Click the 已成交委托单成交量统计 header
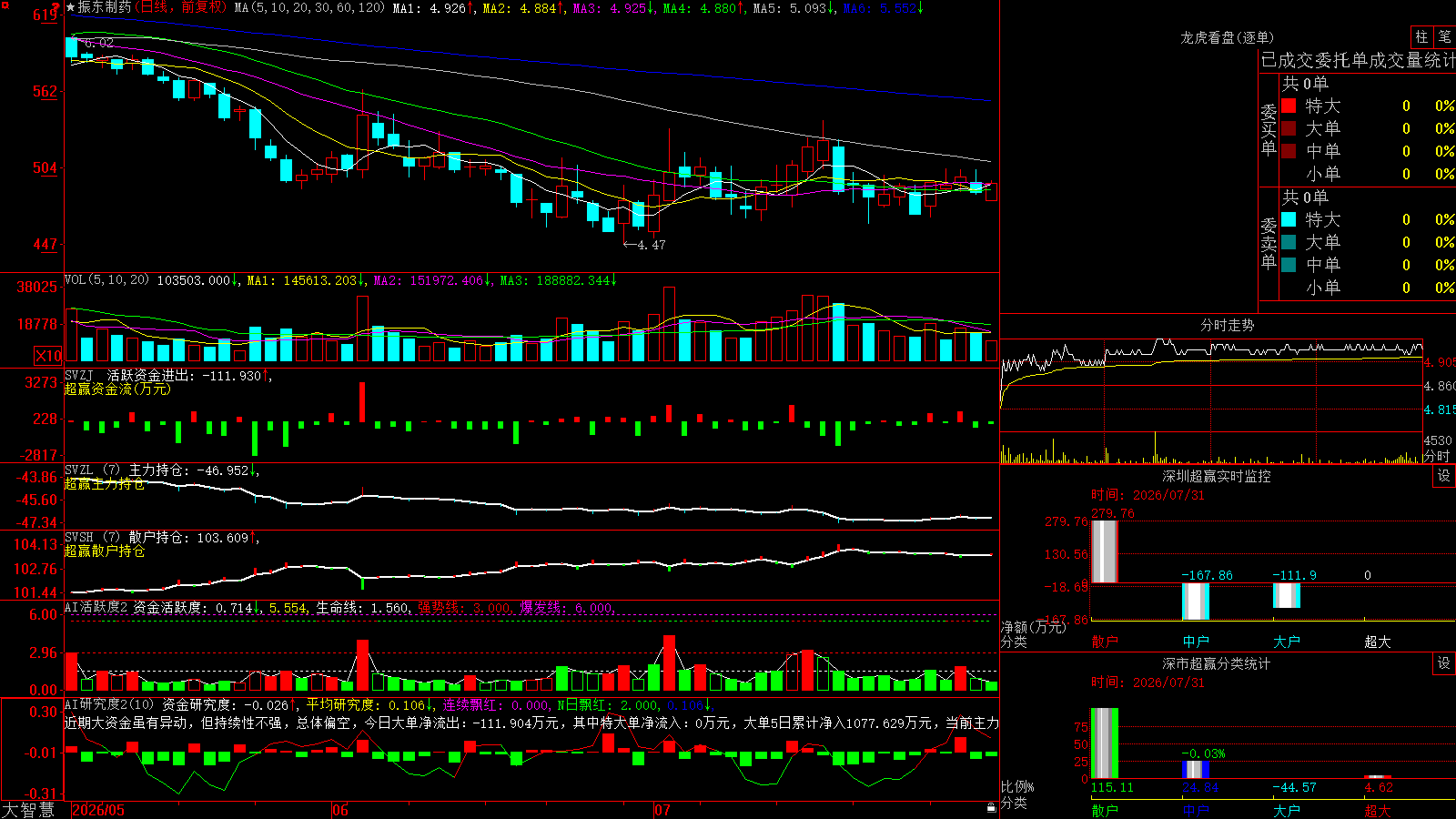The width and height of the screenshot is (1456, 819). coord(1358,60)
